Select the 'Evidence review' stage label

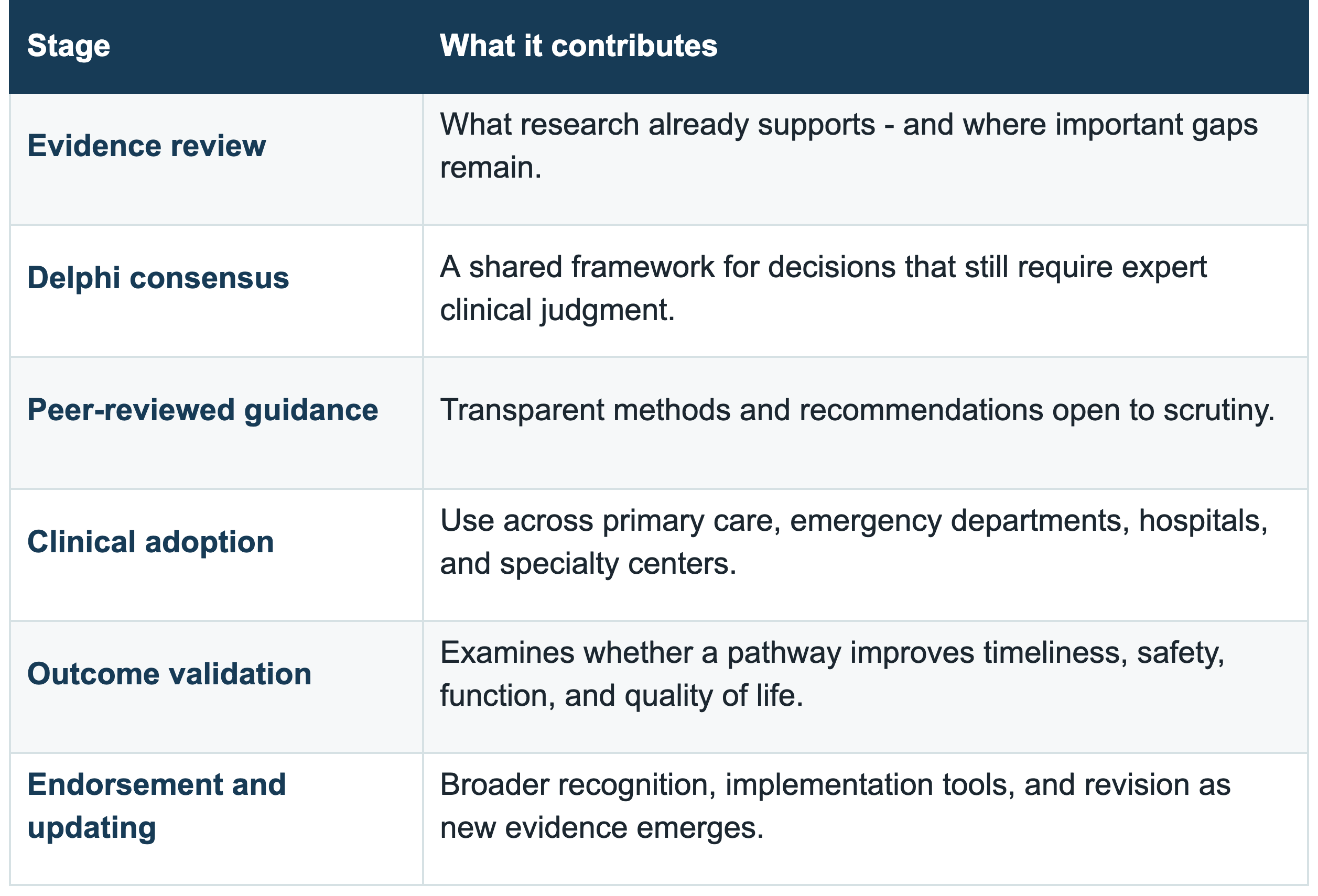(x=146, y=146)
